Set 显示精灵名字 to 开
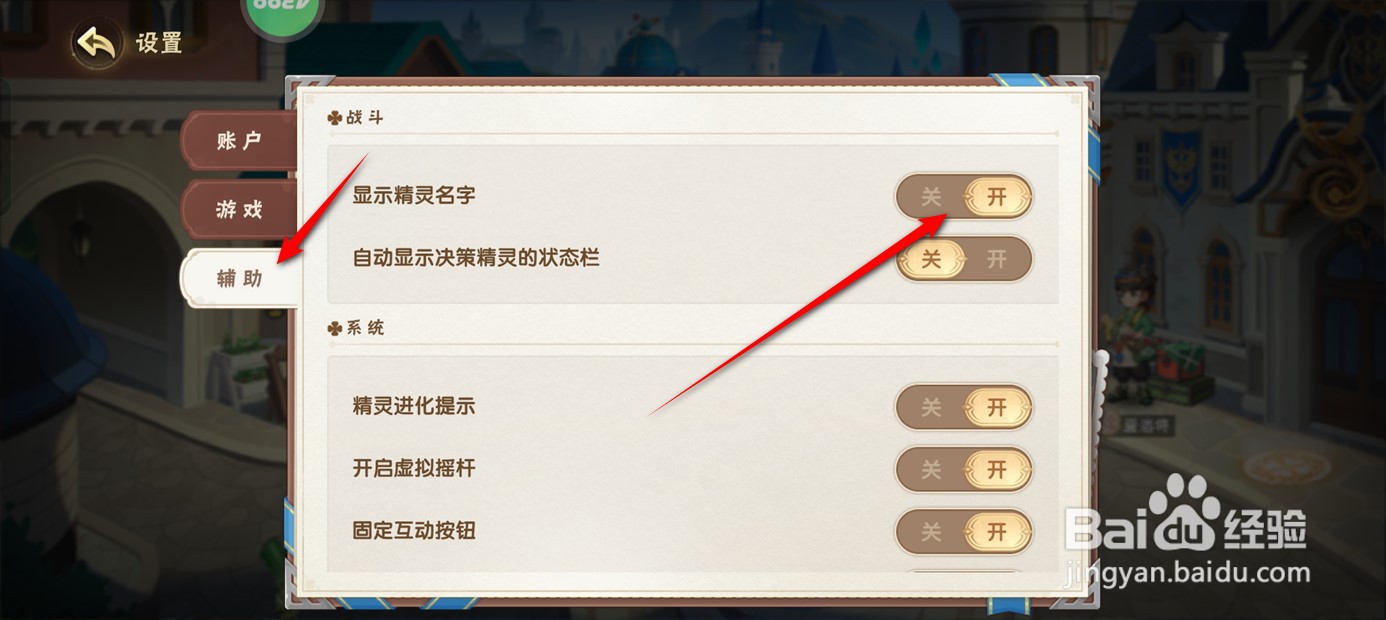Viewport: 1386px width, 620px height. point(997,197)
